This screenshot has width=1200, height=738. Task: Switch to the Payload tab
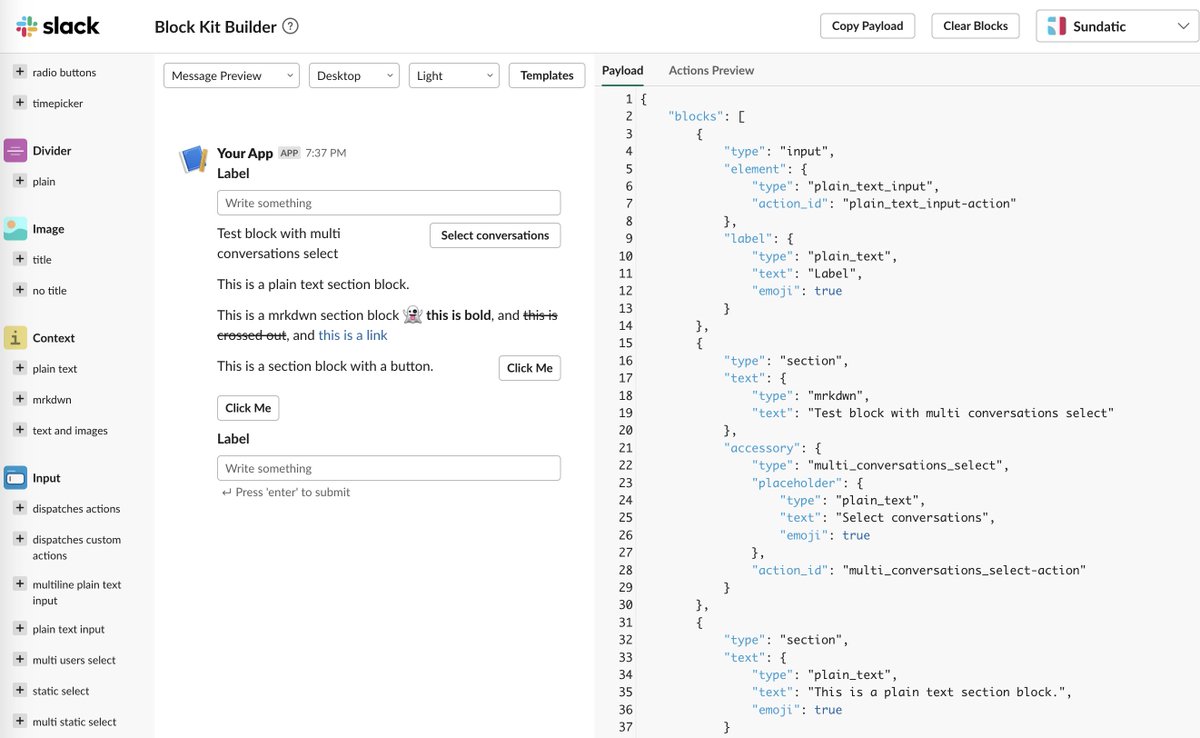(623, 71)
